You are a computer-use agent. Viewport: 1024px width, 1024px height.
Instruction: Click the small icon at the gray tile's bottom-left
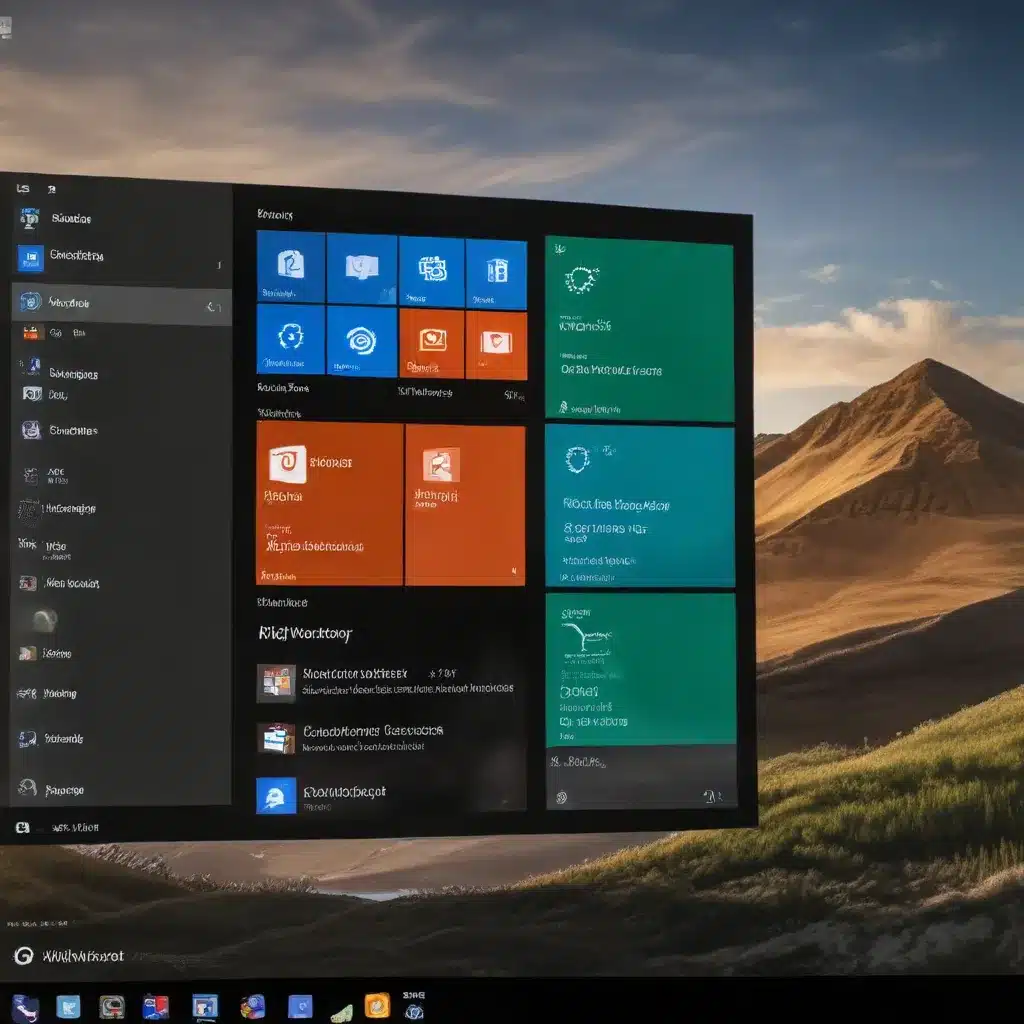(561, 797)
